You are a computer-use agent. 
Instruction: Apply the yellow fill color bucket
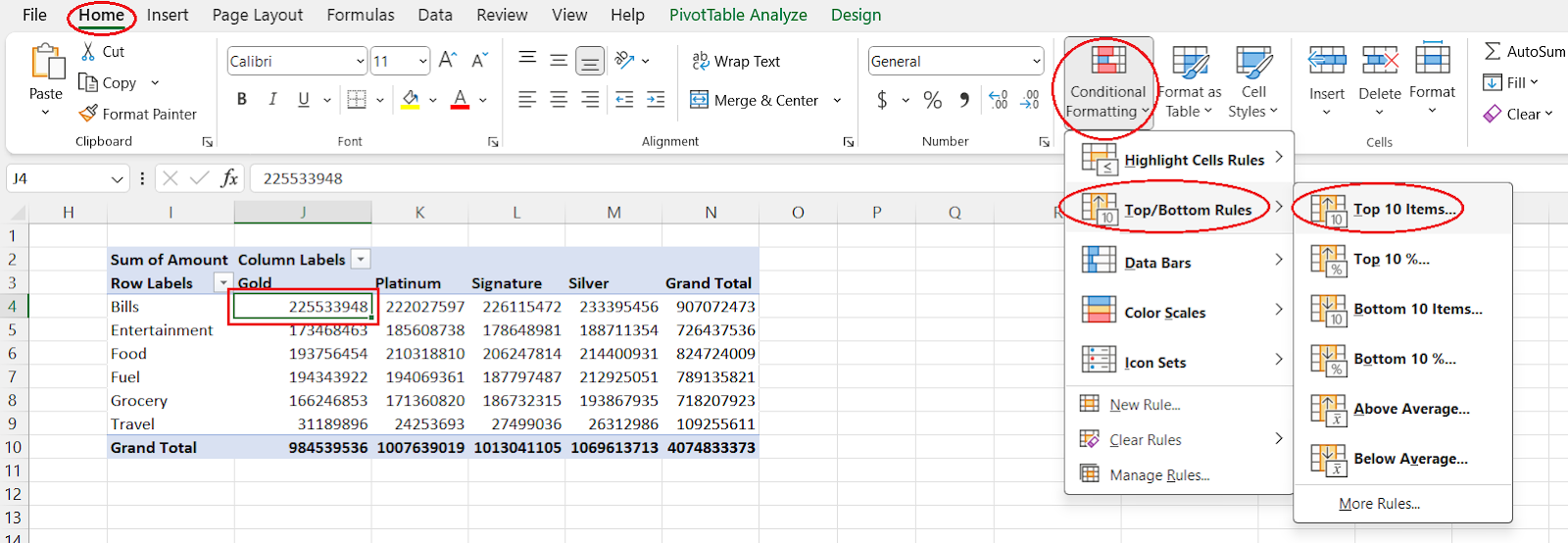(411, 99)
